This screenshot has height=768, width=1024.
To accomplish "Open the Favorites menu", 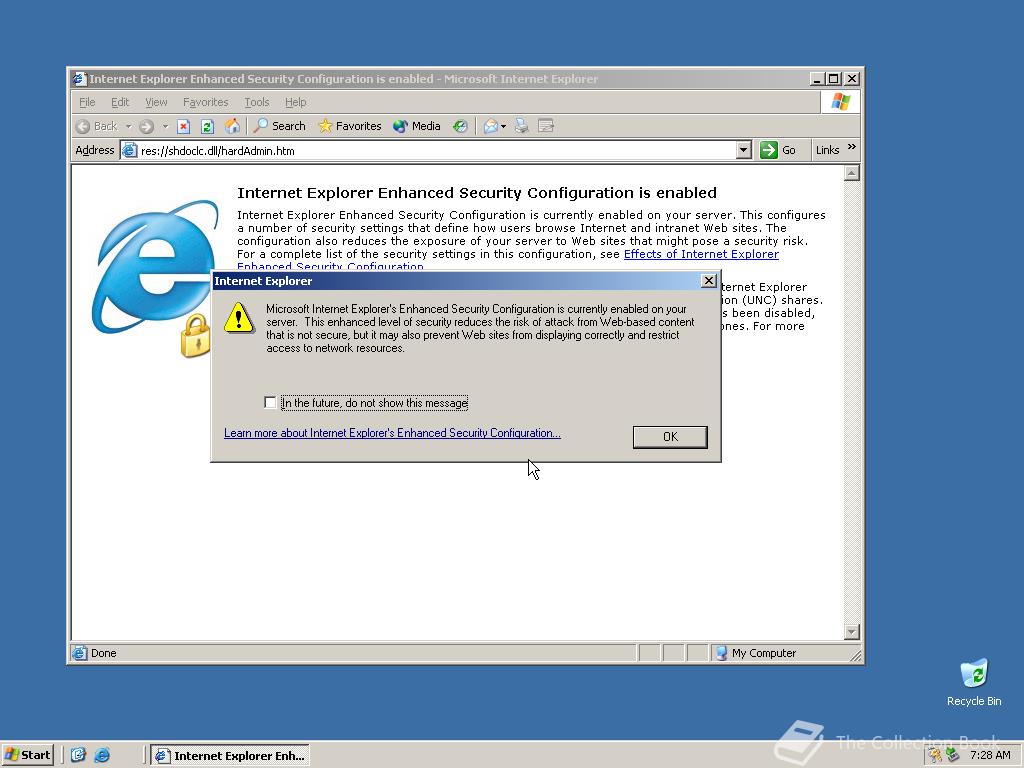I will click(x=205, y=103).
